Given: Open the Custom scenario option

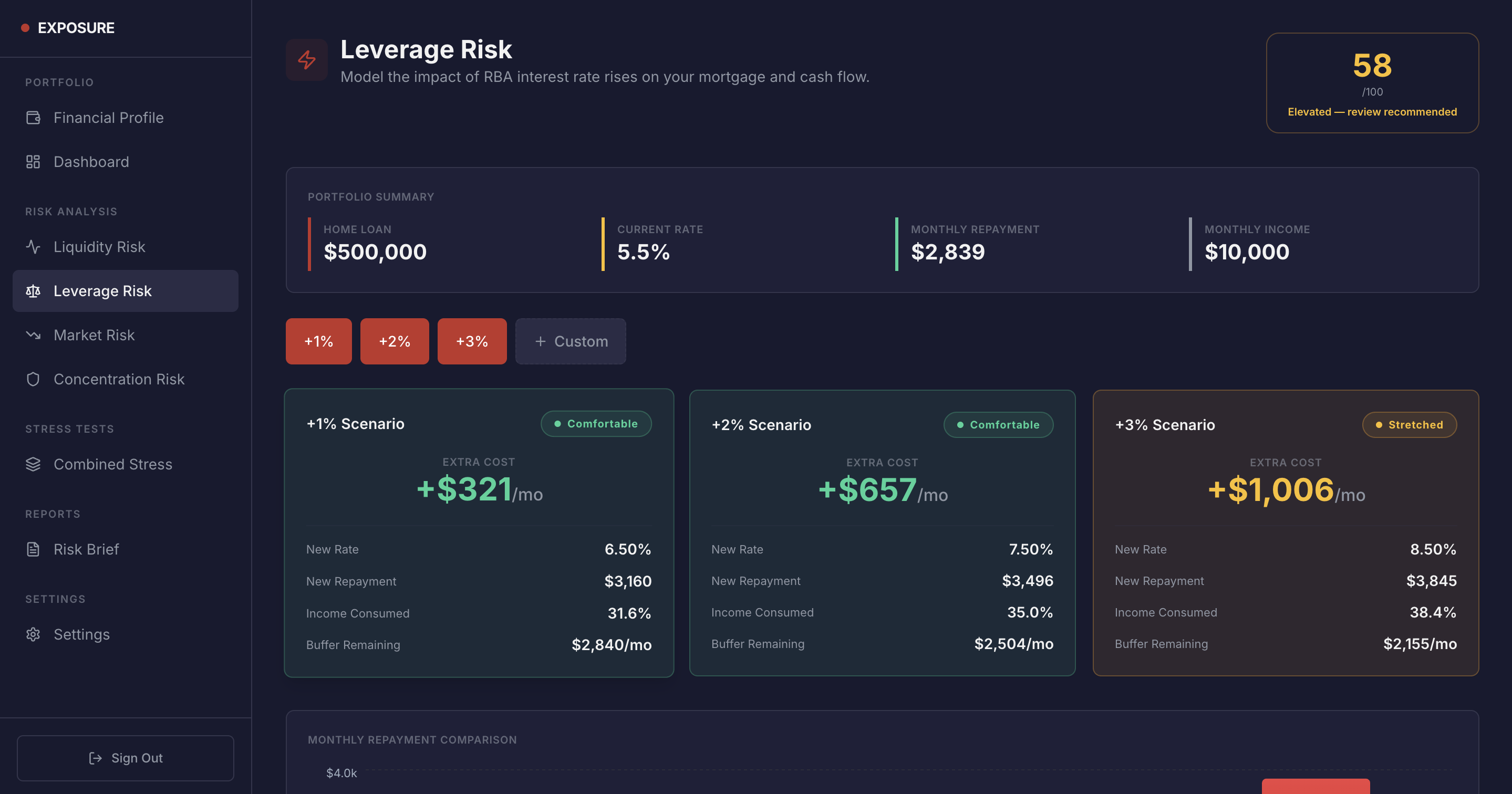Looking at the screenshot, I should click(570, 341).
